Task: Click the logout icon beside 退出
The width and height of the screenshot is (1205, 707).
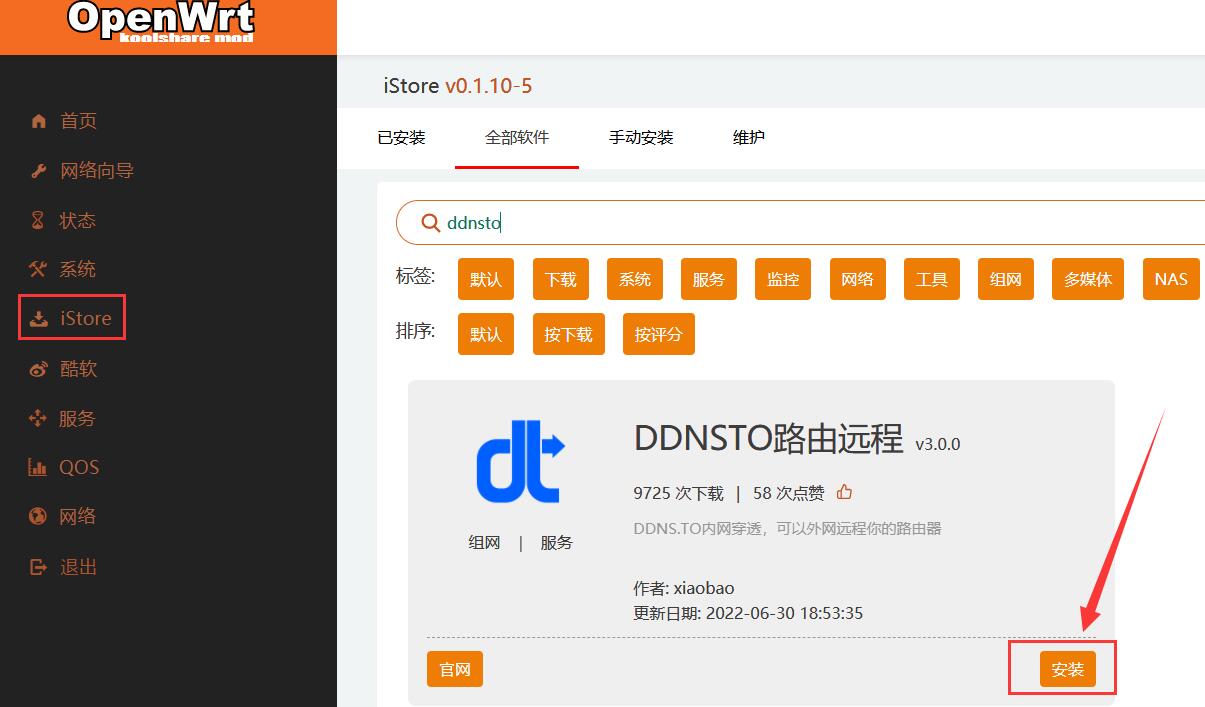Action: 39,567
